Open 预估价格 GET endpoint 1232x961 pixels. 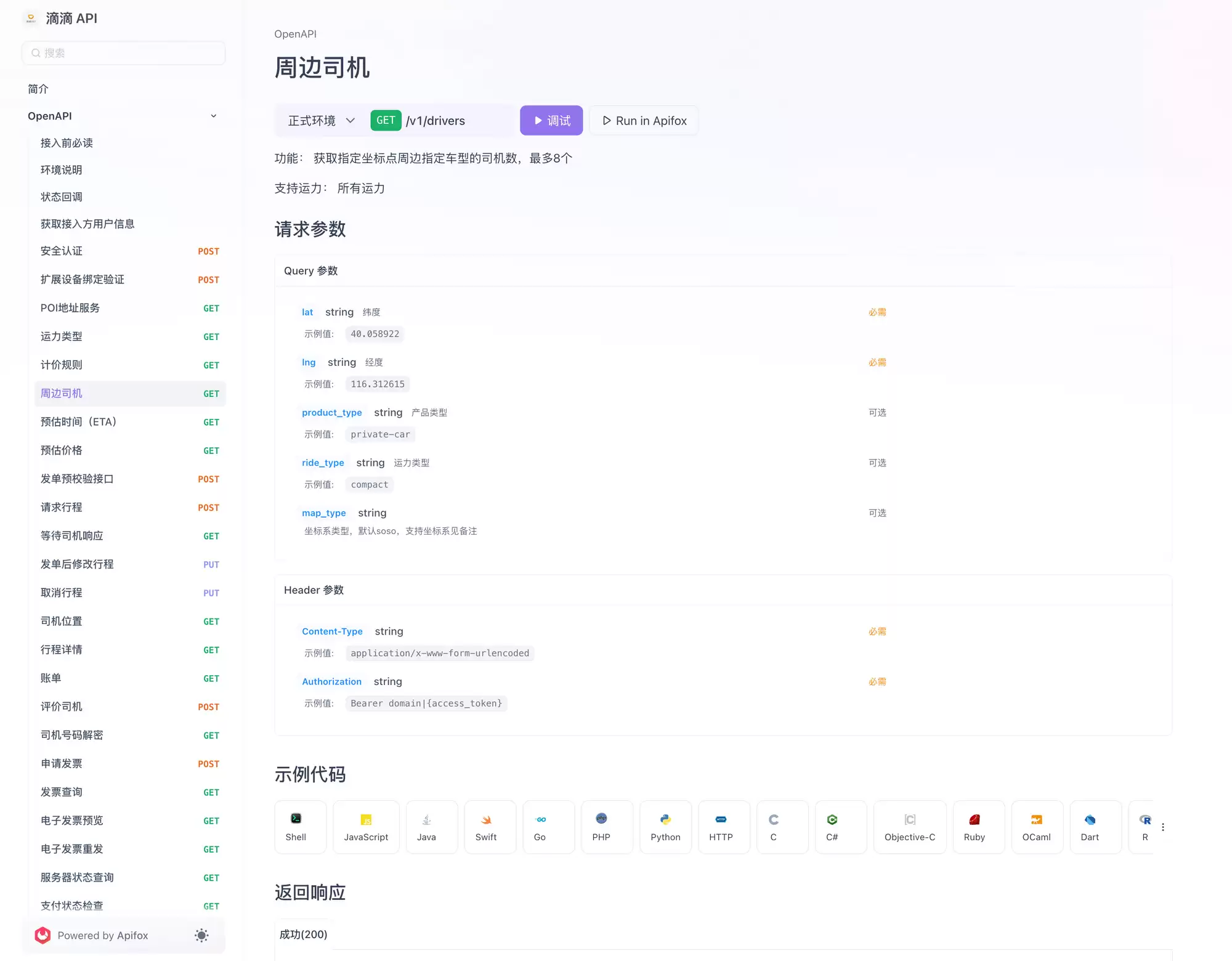point(130,450)
